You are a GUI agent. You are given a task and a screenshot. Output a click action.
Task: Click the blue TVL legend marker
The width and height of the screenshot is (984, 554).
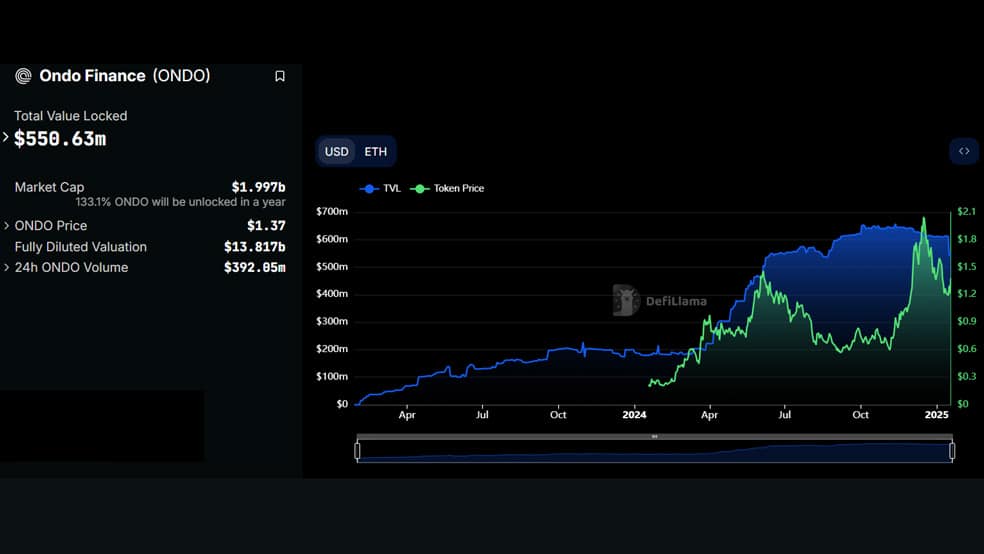369,188
